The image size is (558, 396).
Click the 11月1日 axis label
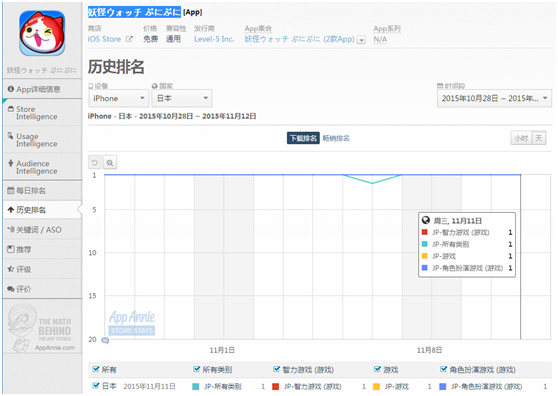[222, 350]
